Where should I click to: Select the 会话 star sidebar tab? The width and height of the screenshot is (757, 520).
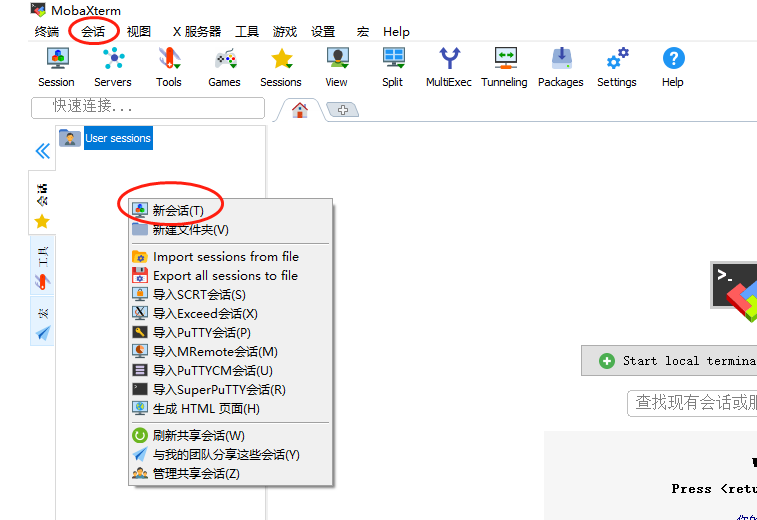(42, 203)
